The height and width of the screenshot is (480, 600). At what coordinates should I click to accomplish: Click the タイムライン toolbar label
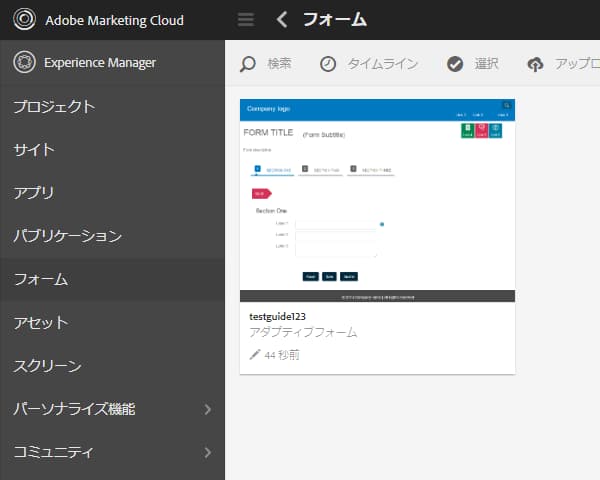tap(382, 64)
